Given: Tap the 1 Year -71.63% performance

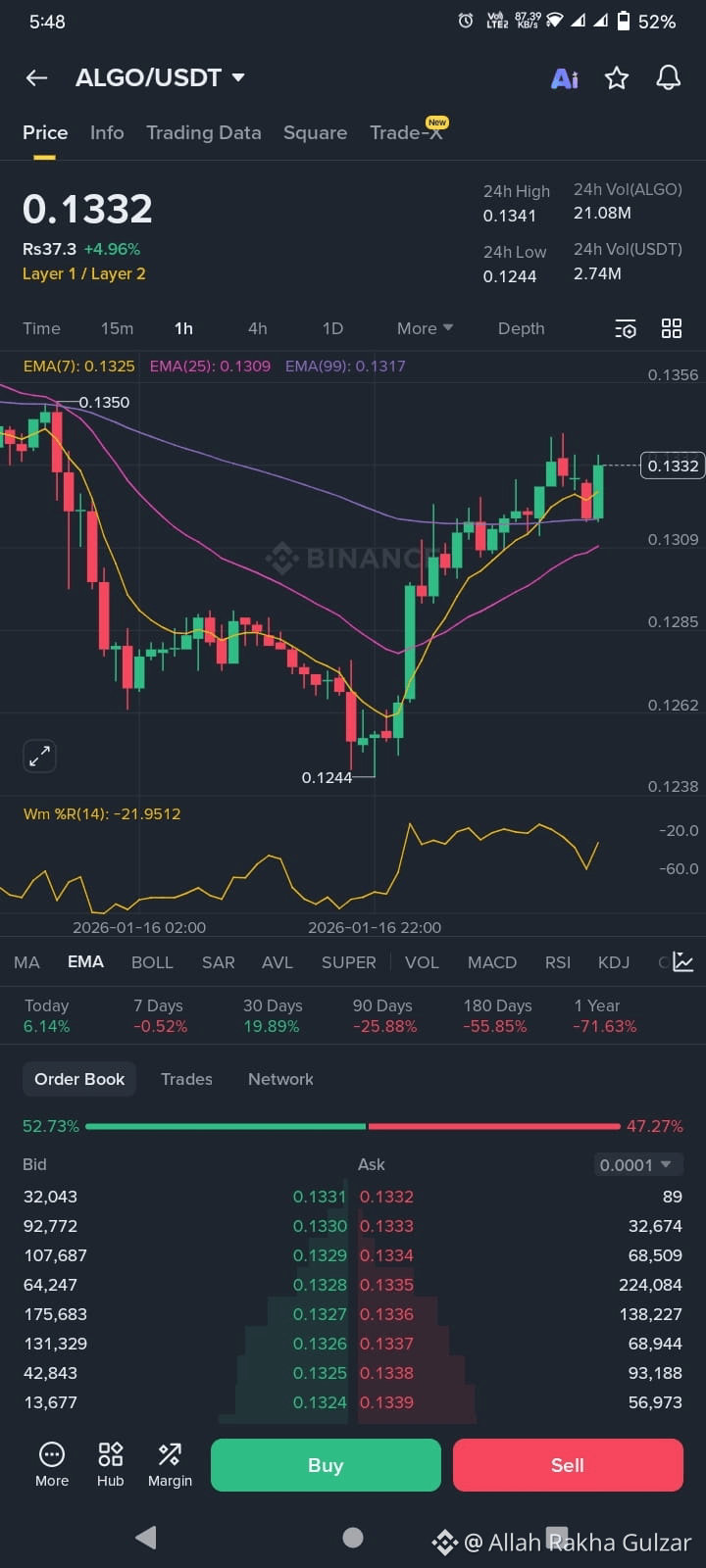Looking at the screenshot, I should (605, 1016).
